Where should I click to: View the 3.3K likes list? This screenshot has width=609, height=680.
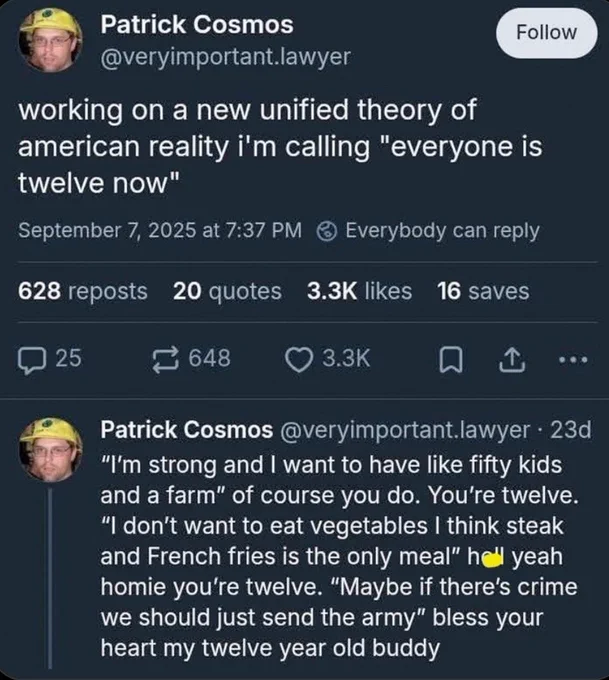tap(359, 291)
